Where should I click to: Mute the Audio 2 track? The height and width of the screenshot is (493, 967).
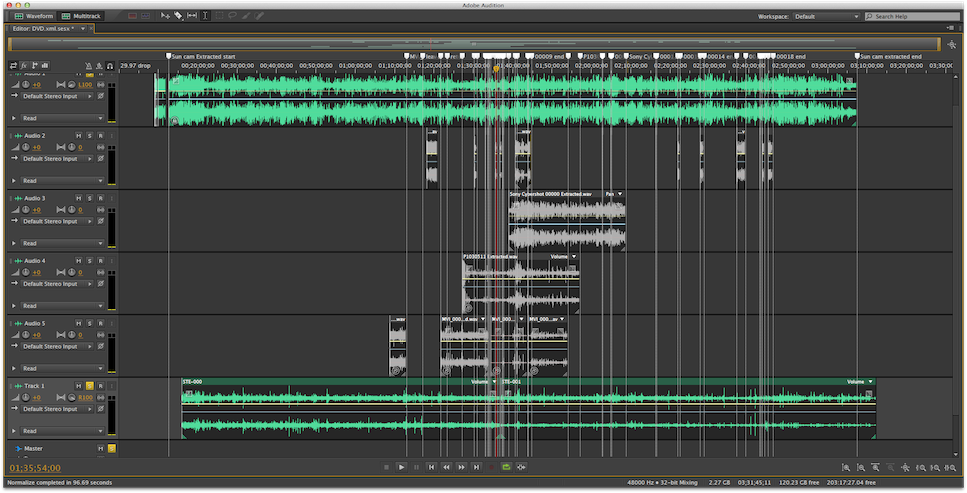point(78,135)
